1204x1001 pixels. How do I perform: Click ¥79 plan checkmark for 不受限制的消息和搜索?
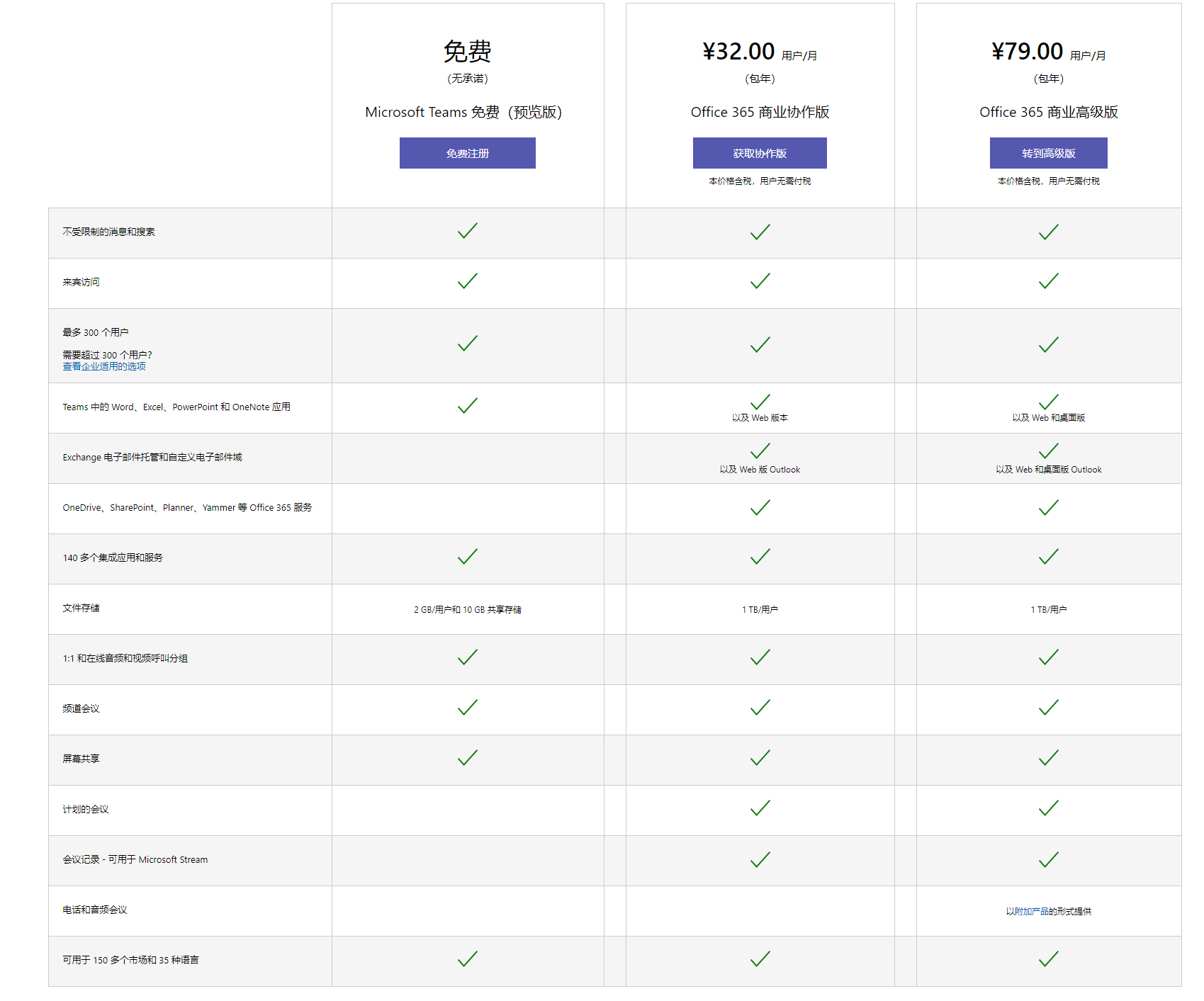[1048, 232]
